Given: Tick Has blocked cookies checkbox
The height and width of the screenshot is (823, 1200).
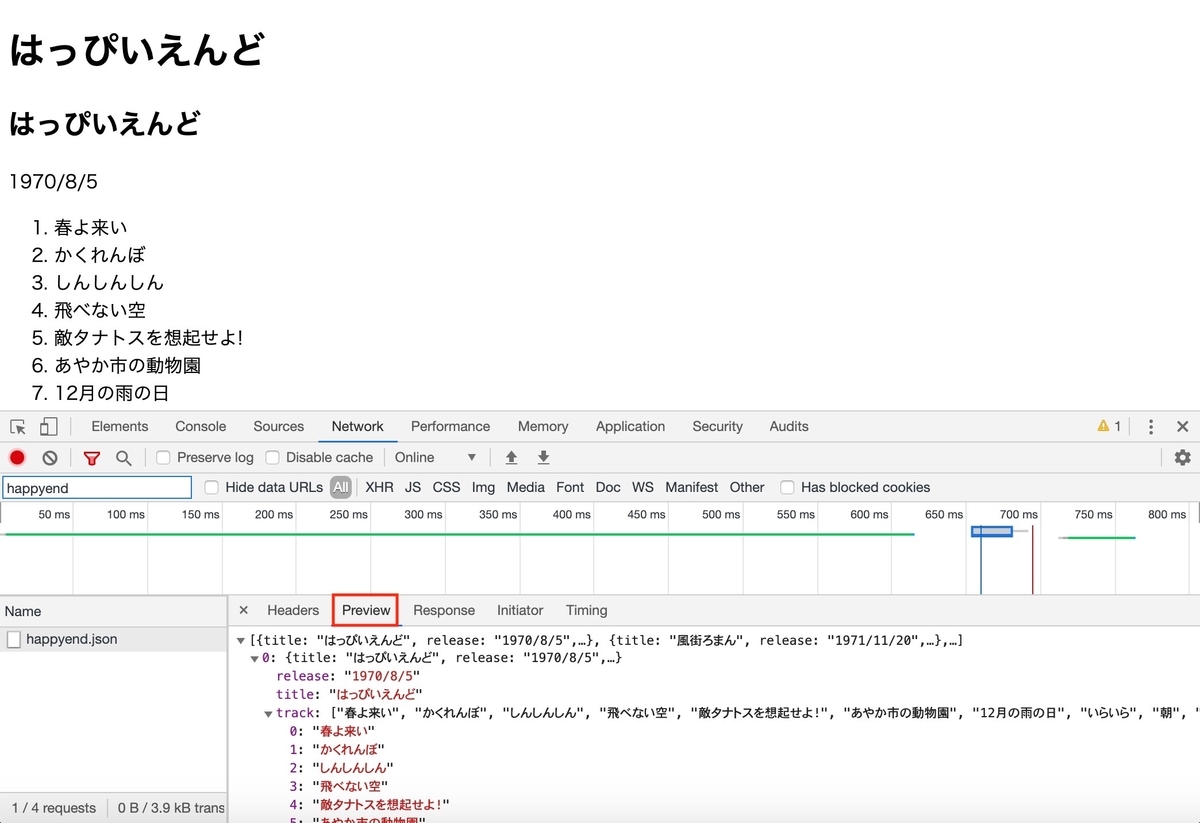Looking at the screenshot, I should pos(788,487).
